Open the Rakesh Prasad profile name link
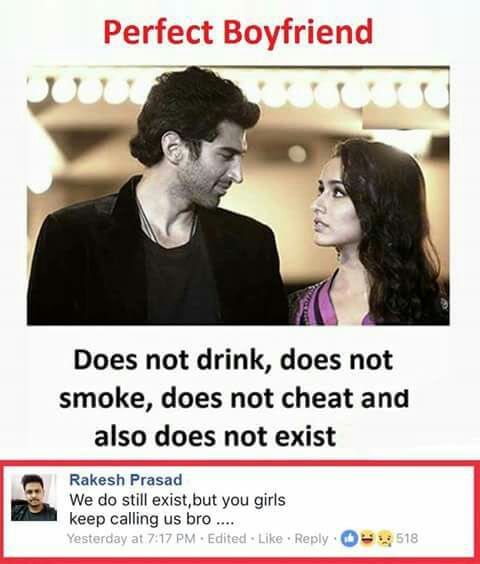 [126, 479]
